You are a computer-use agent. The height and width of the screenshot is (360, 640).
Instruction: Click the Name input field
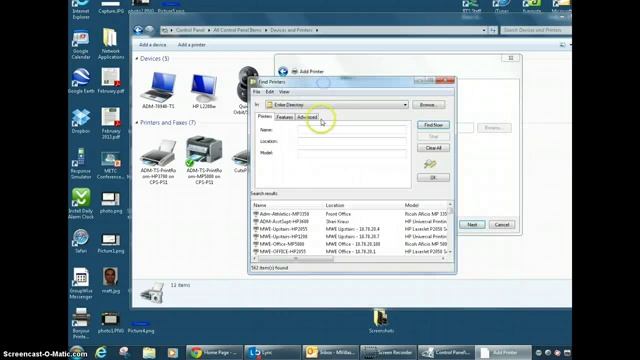tap(352, 130)
